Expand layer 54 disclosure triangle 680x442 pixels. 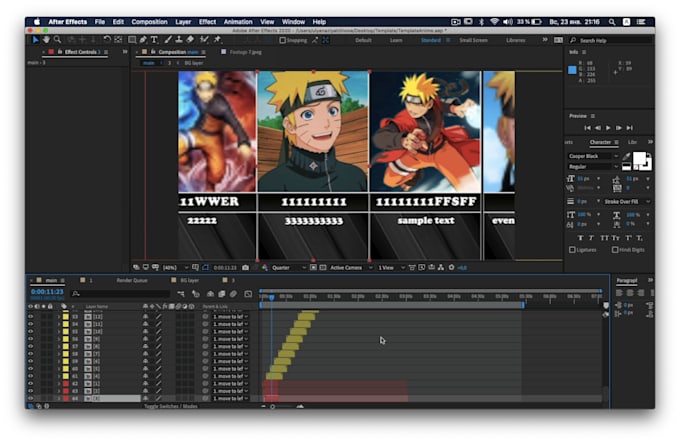(59, 324)
